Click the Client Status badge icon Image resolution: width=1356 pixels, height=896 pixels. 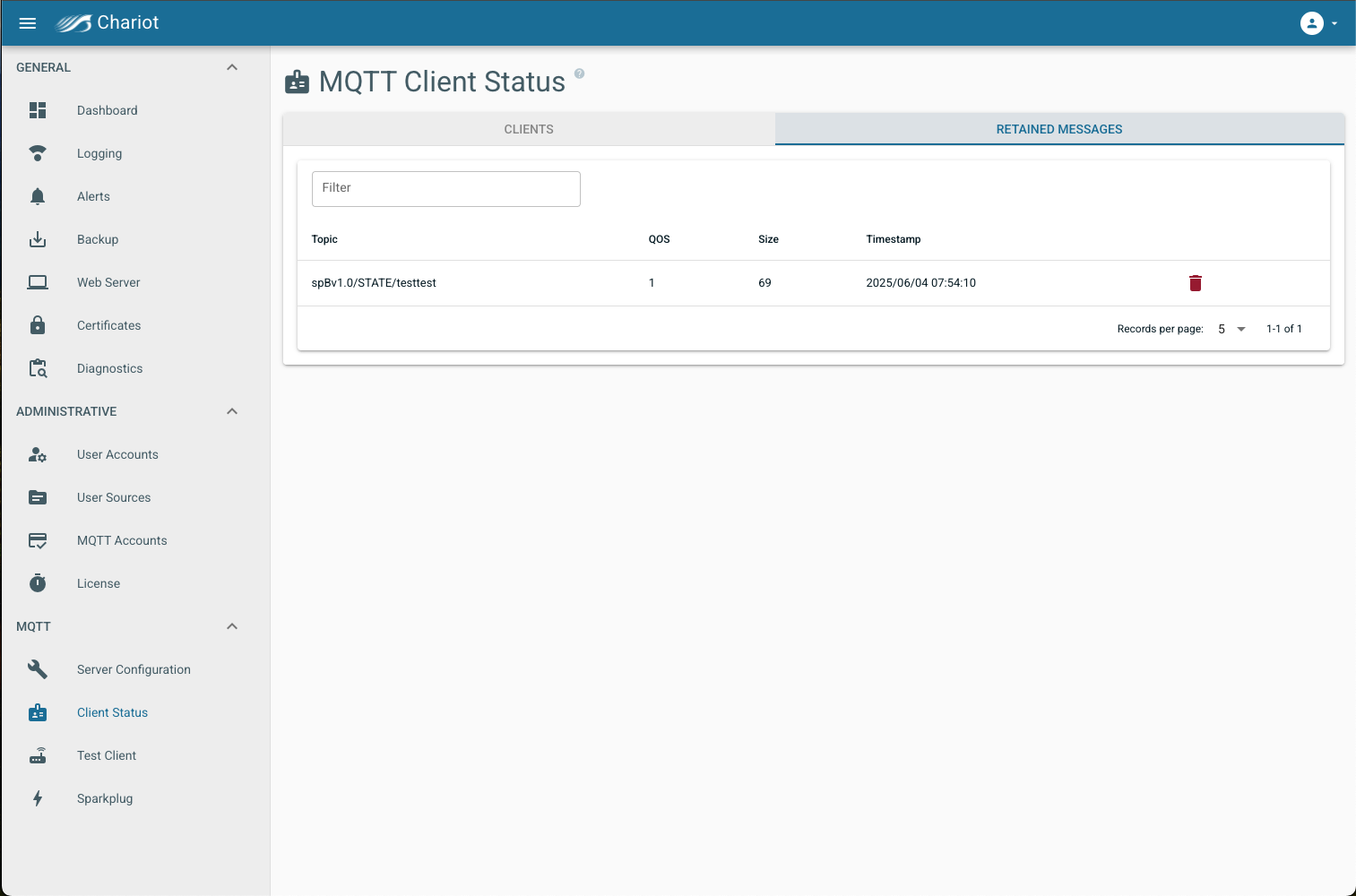[x=38, y=712]
